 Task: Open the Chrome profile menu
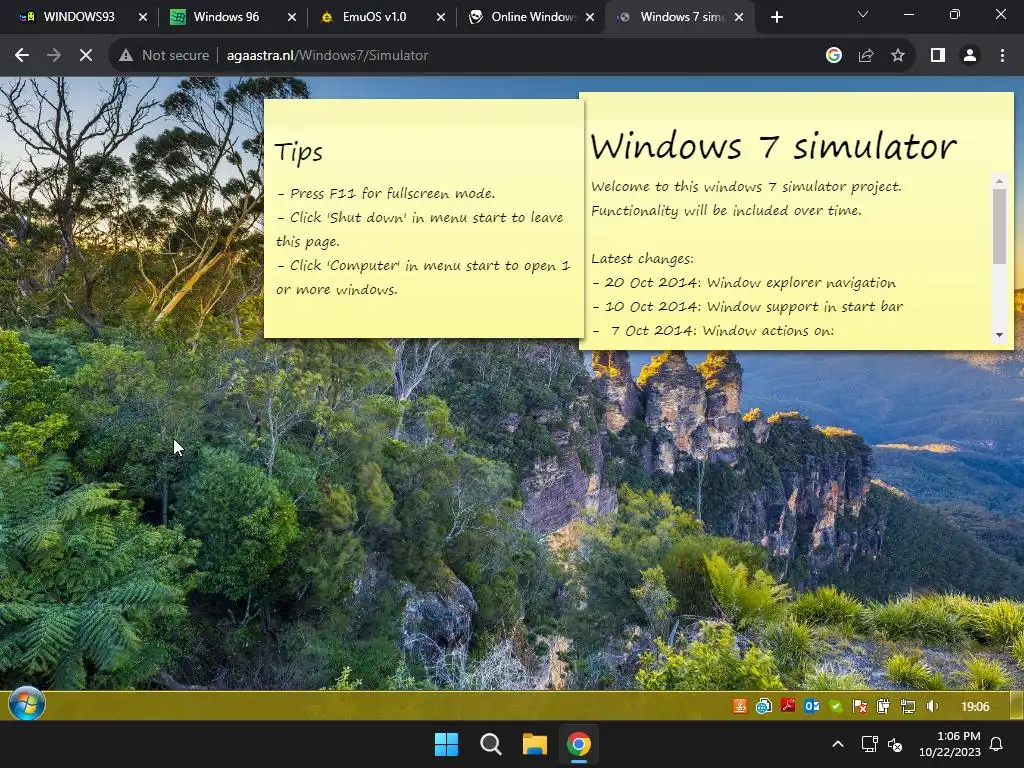click(970, 56)
